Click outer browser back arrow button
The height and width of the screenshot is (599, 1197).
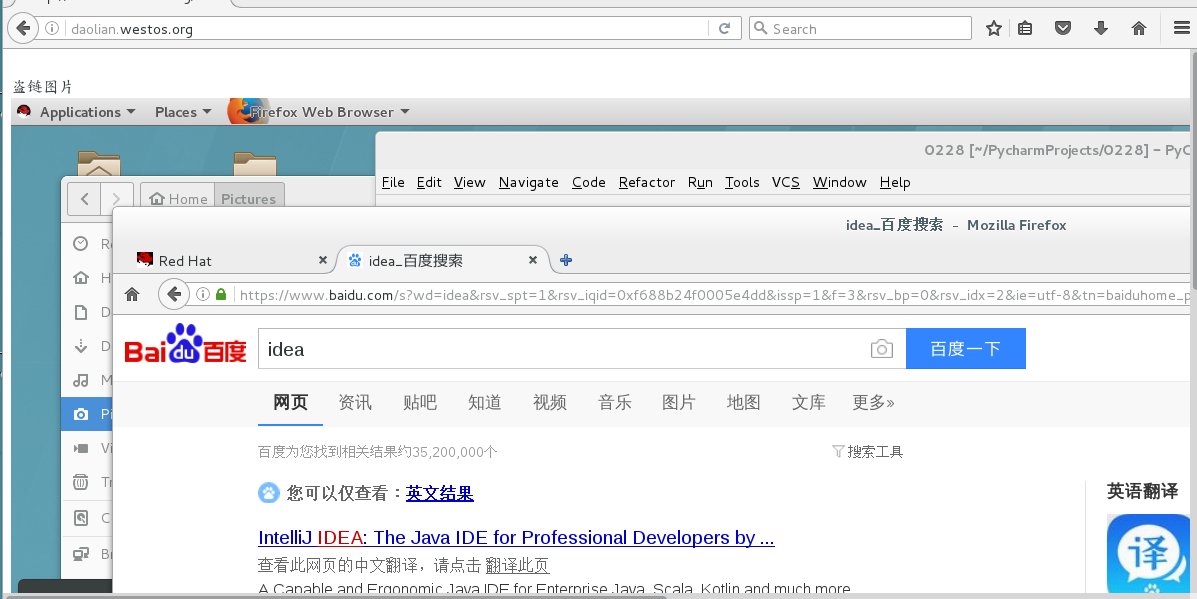coord(23,28)
